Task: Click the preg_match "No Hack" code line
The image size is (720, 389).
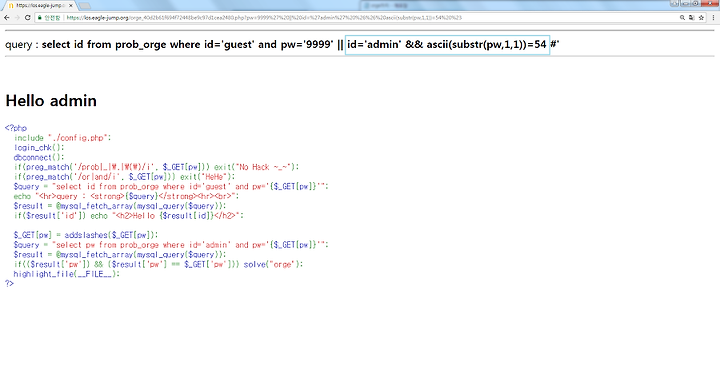Action: (x=156, y=167)
